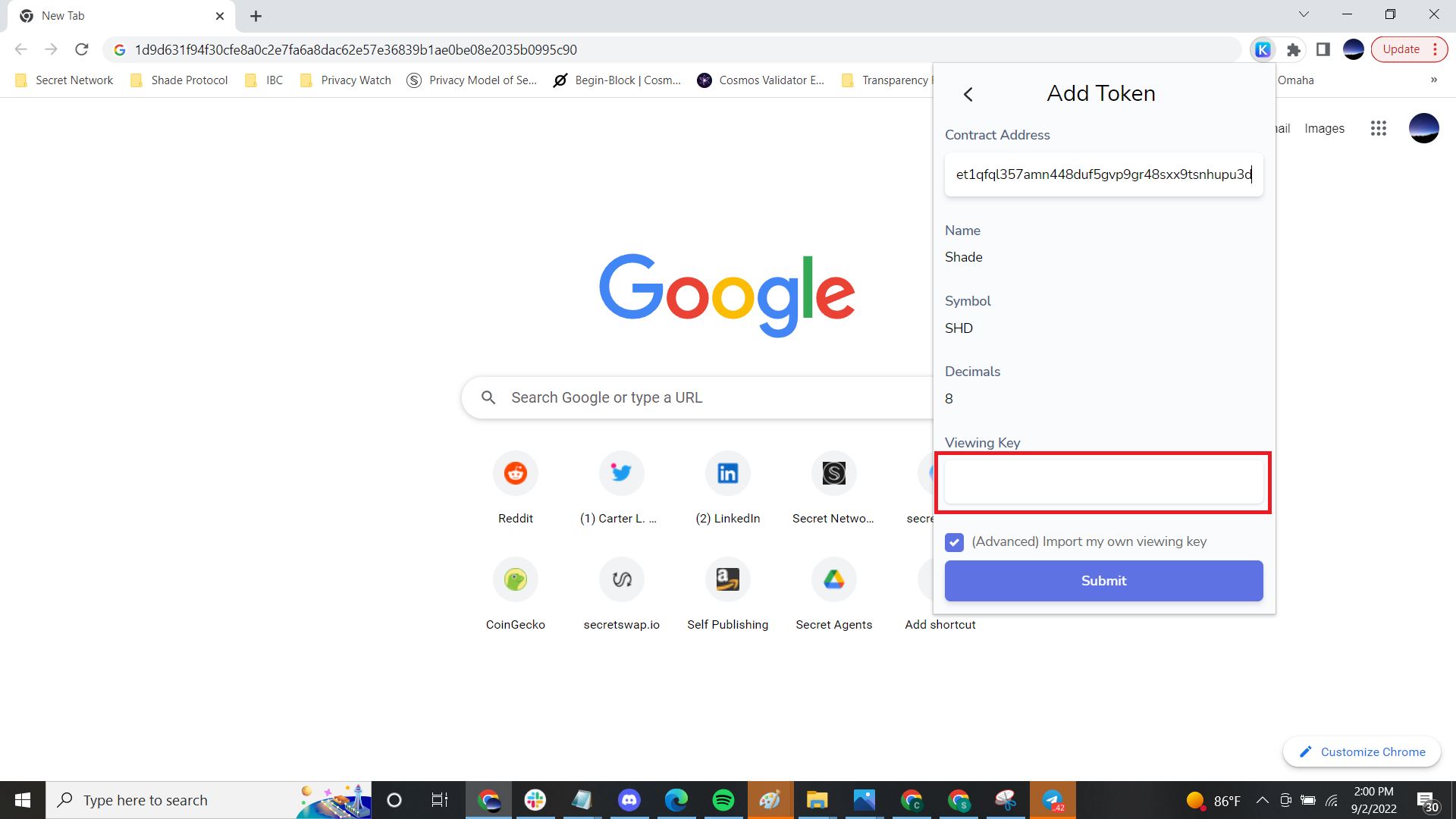Open Google account avatar on page
This screenshot has width=1456, height=819.
pos(1424,128)
